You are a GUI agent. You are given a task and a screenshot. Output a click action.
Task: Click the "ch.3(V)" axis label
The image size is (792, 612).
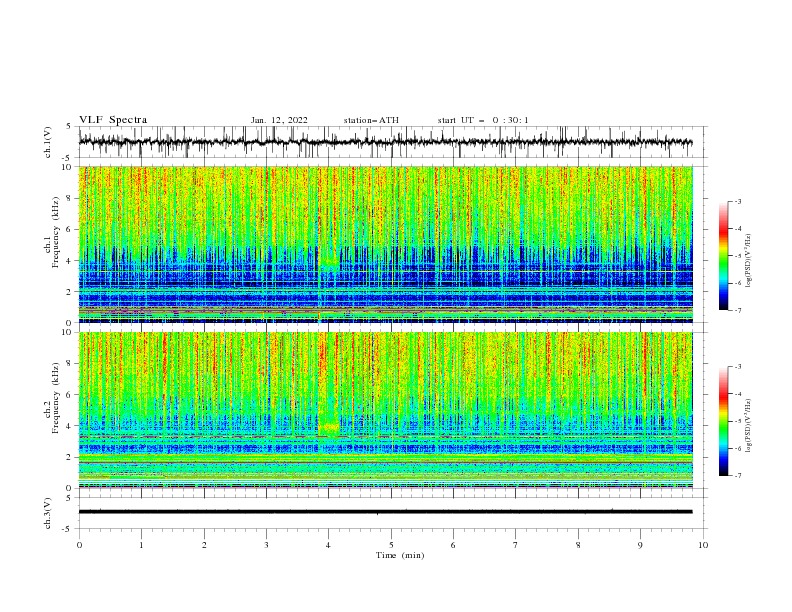point(48,513)
